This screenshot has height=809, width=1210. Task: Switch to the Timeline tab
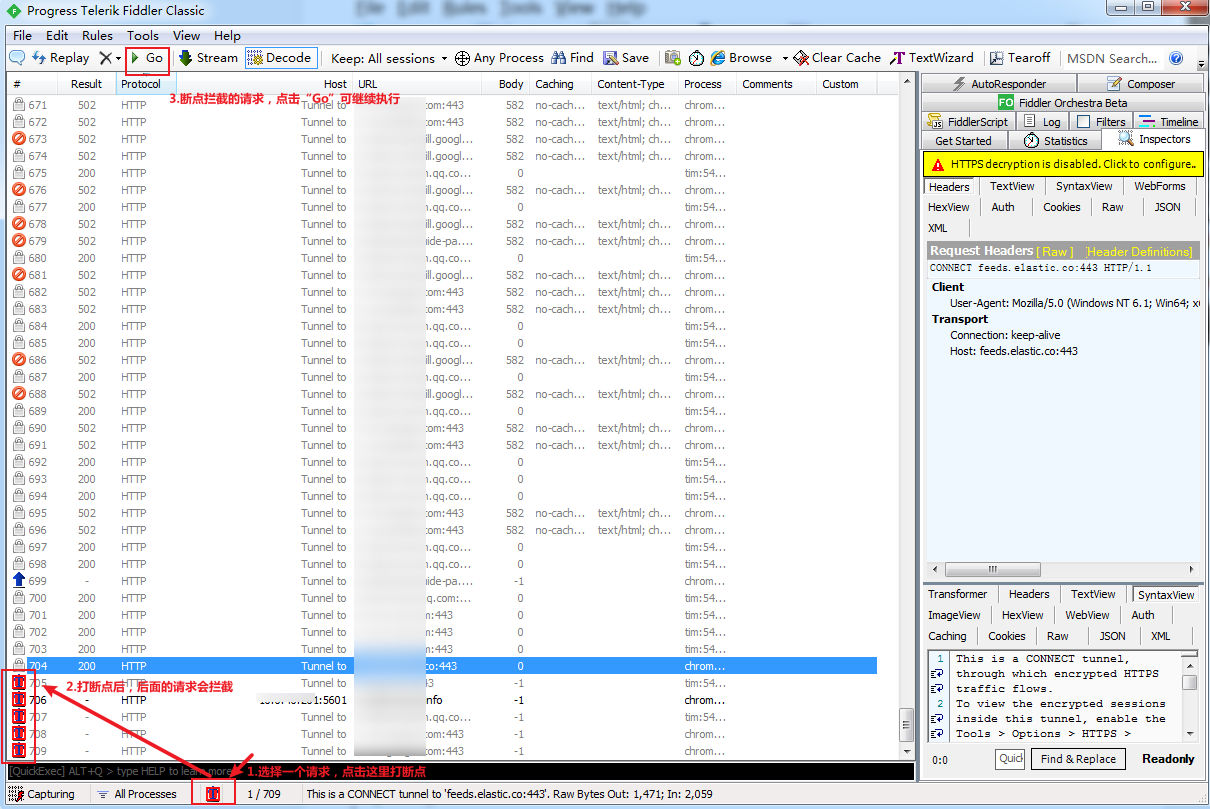click(x=1169, y=121)
